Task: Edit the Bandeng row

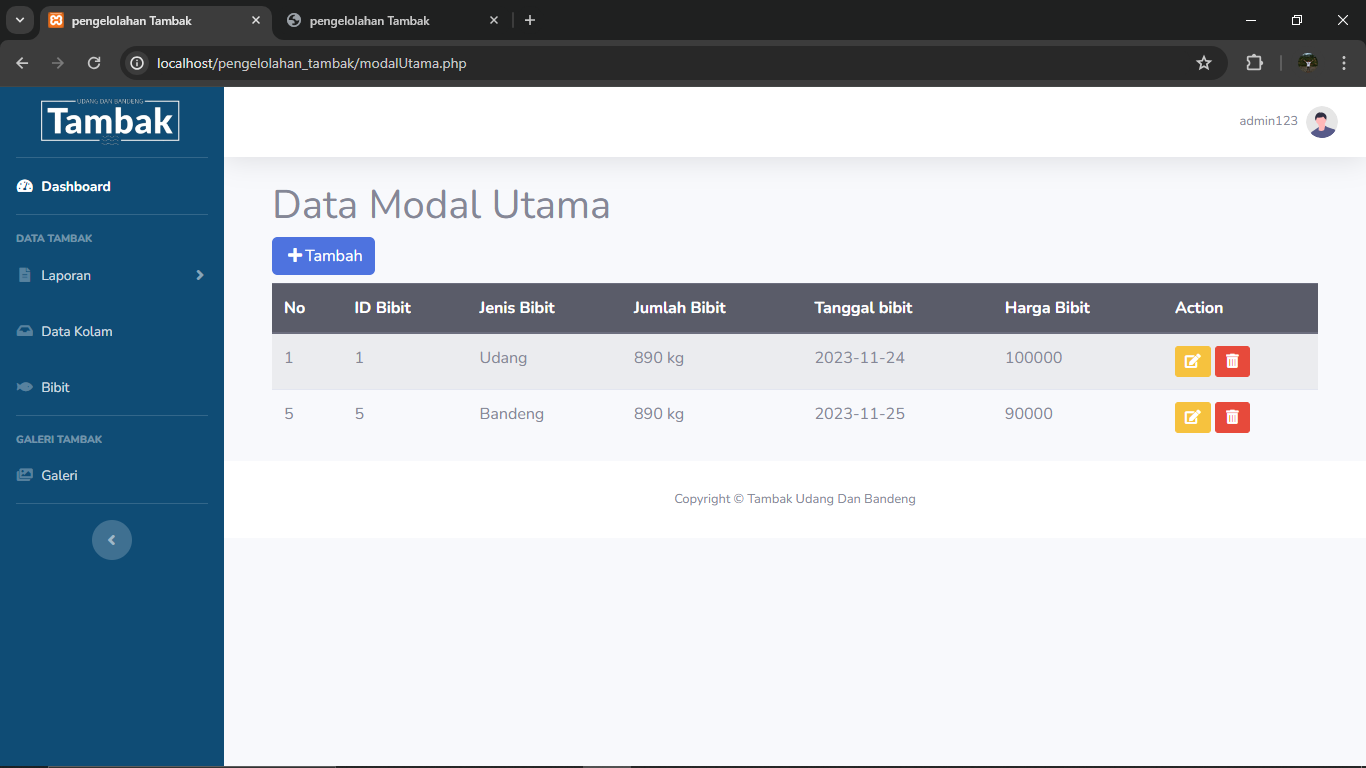Action: tap(1192, 417)
